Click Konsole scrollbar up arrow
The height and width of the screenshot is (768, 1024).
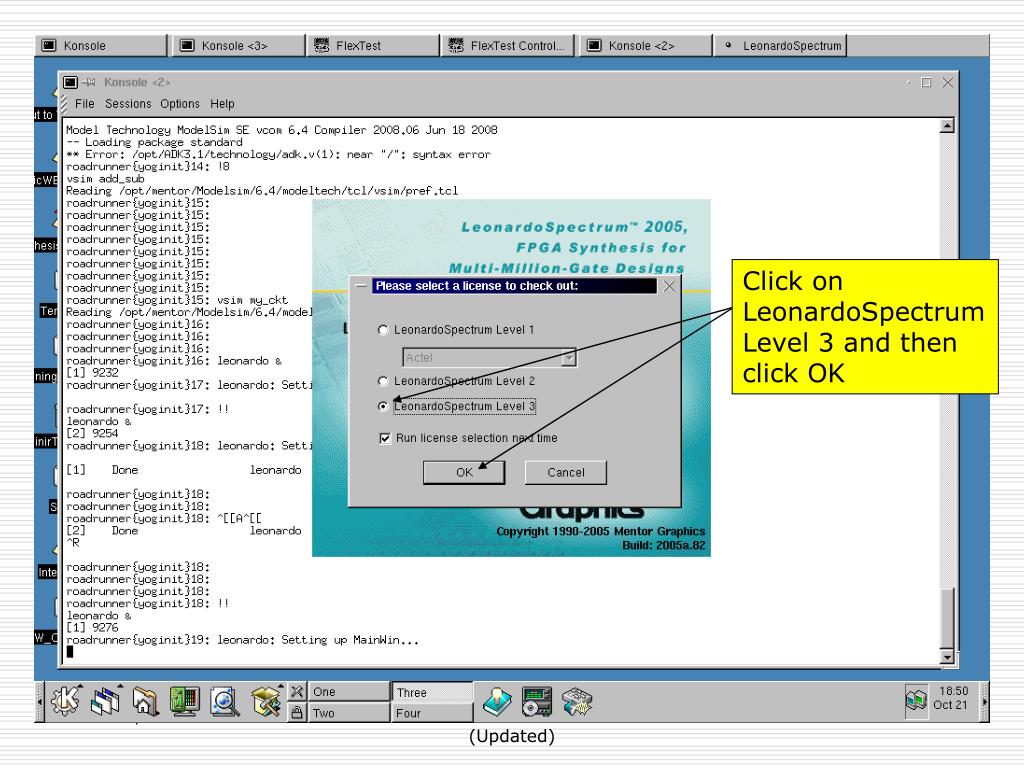tap(947, 126)
